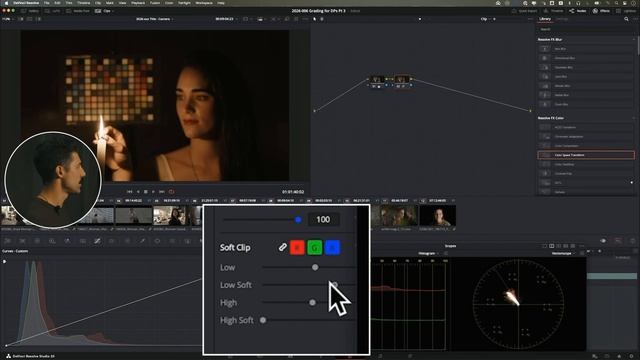Toggle the LUTs panel button
The height and width of the screenshot is (360, 640).
pos(52,11)
